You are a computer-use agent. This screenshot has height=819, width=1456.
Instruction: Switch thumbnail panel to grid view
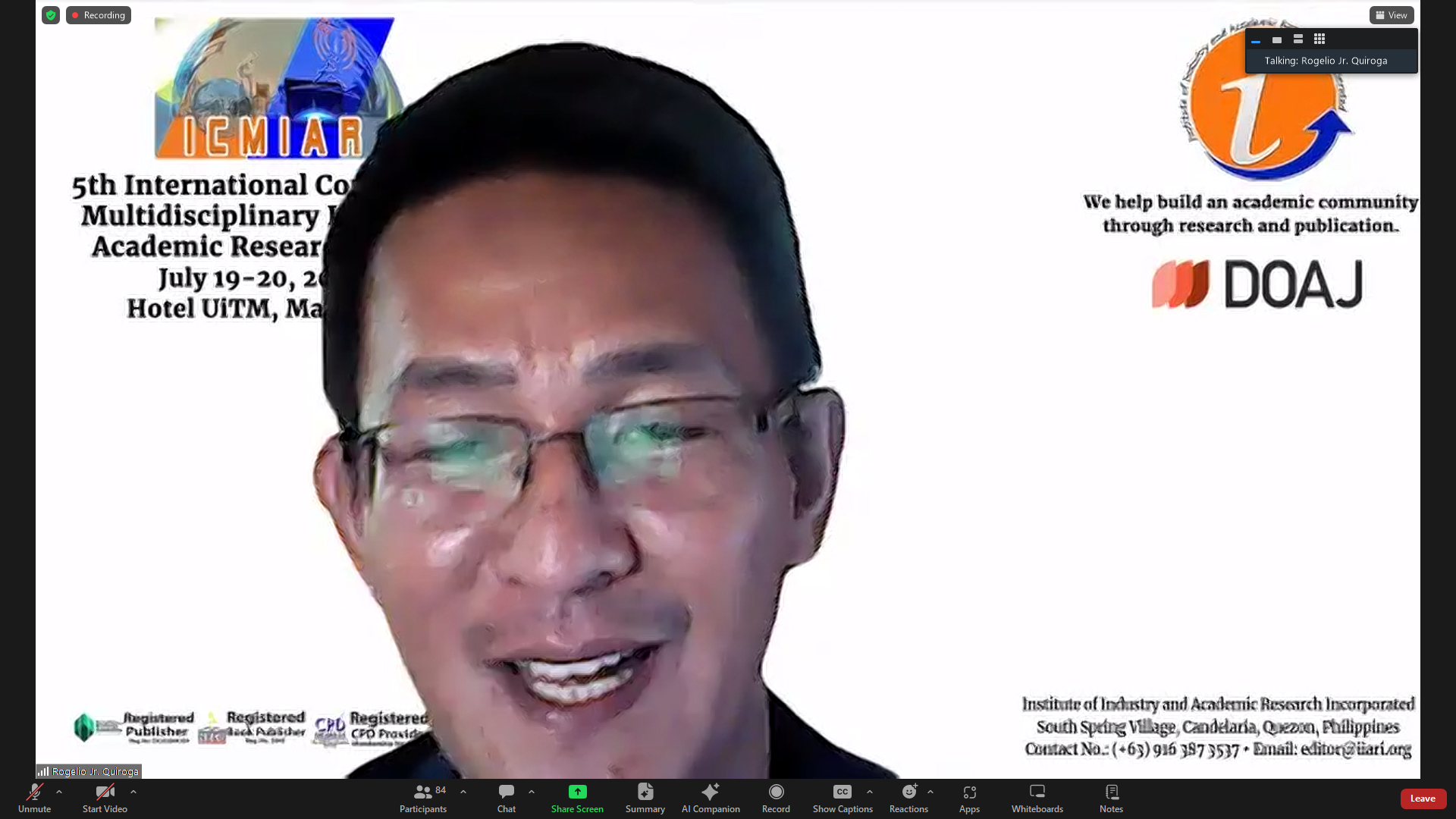pos(1319,39)
